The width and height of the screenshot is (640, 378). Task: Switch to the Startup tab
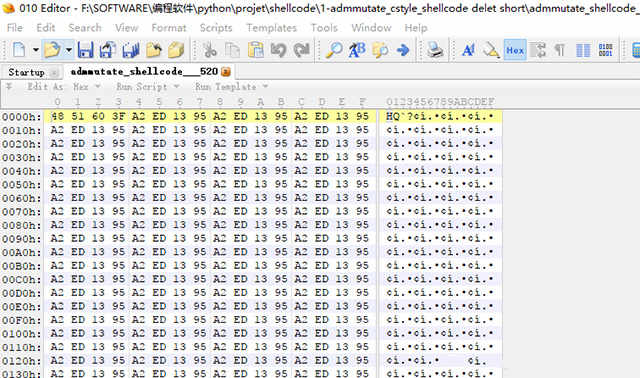click(x=27, y=72)
